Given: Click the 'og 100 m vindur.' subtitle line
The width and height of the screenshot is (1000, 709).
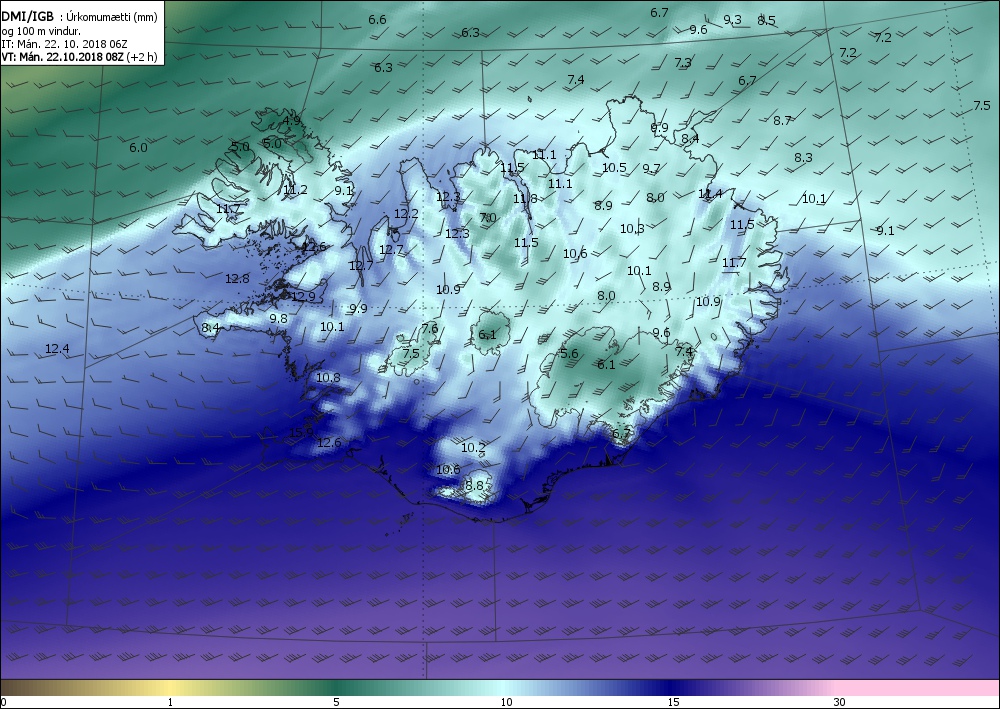Looking at the screenshot, I should [x=41, y=31].
